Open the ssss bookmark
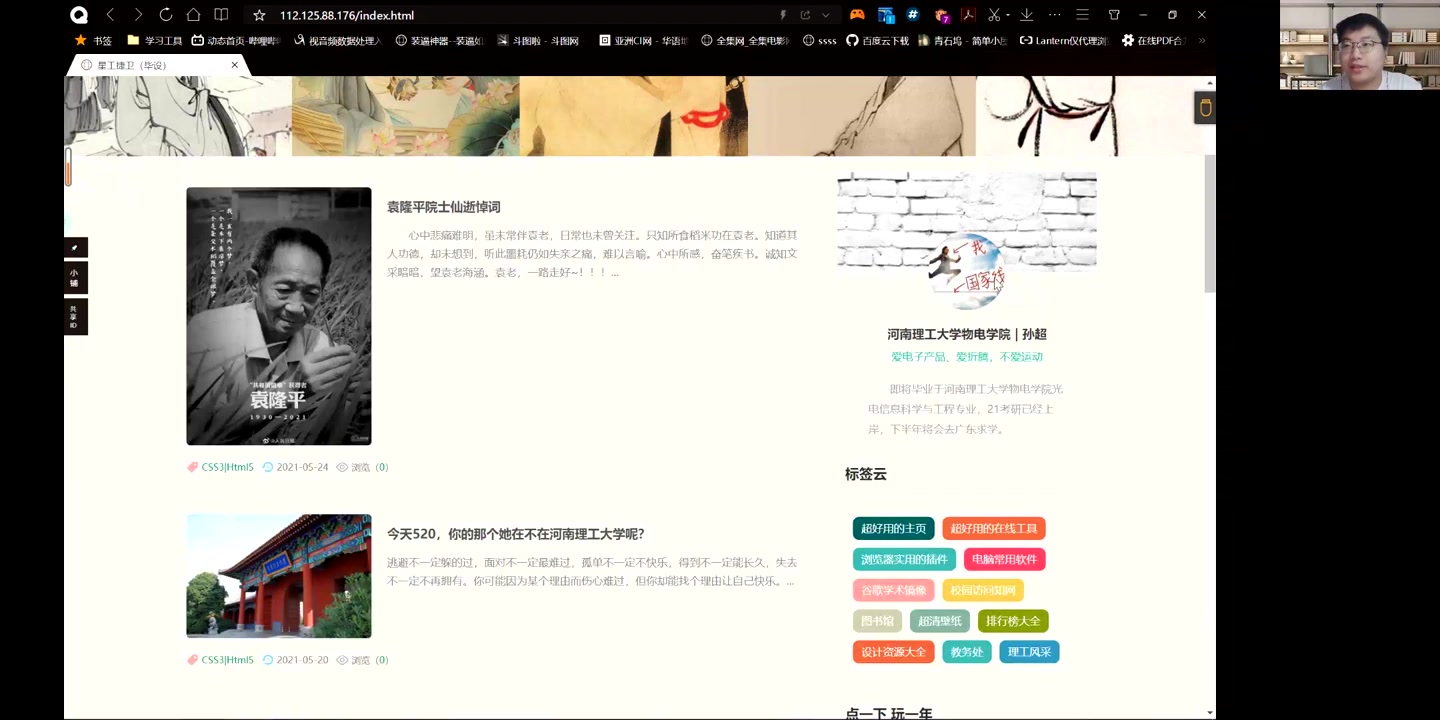 [x=820, y=41]
